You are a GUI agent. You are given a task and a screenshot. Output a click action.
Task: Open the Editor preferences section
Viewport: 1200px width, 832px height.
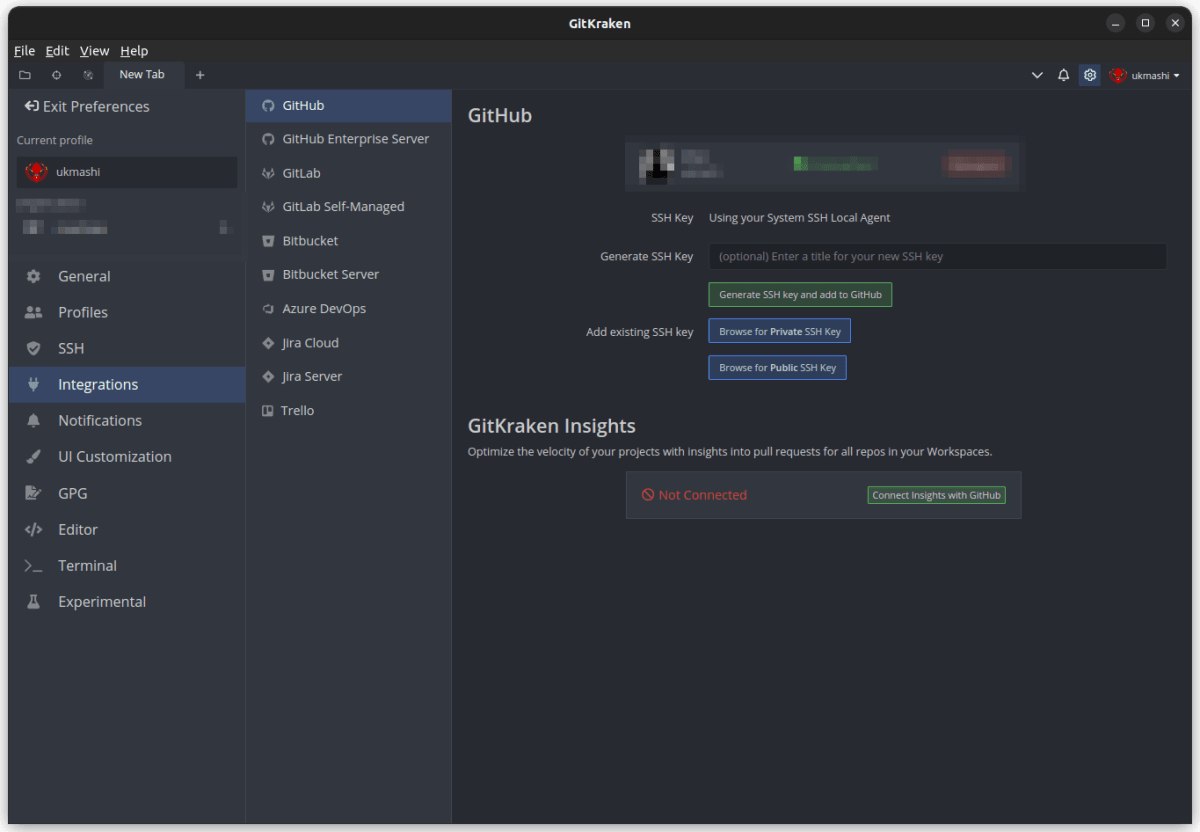[x=127, y=529]
